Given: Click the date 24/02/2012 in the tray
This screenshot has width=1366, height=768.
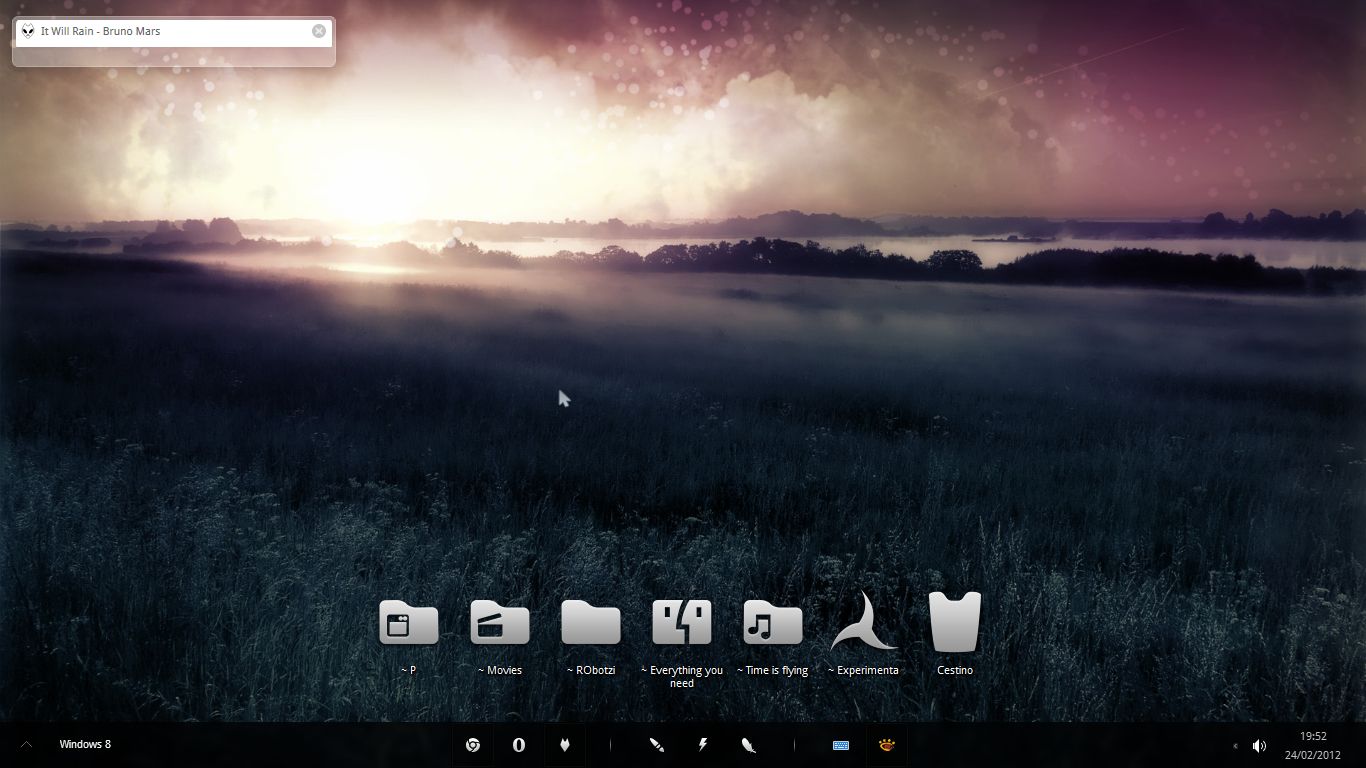Looking at the screenshot, I should pyautogui.click(x=1313, y=755).
